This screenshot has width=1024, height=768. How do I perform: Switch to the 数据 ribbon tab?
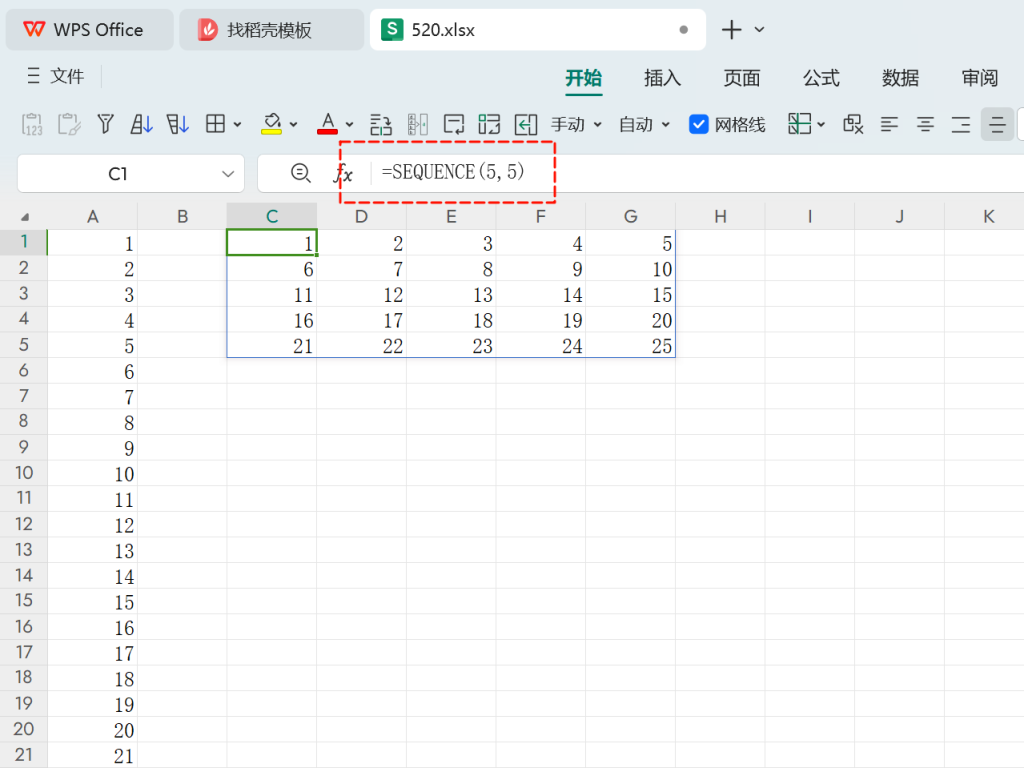coord(901,78)
